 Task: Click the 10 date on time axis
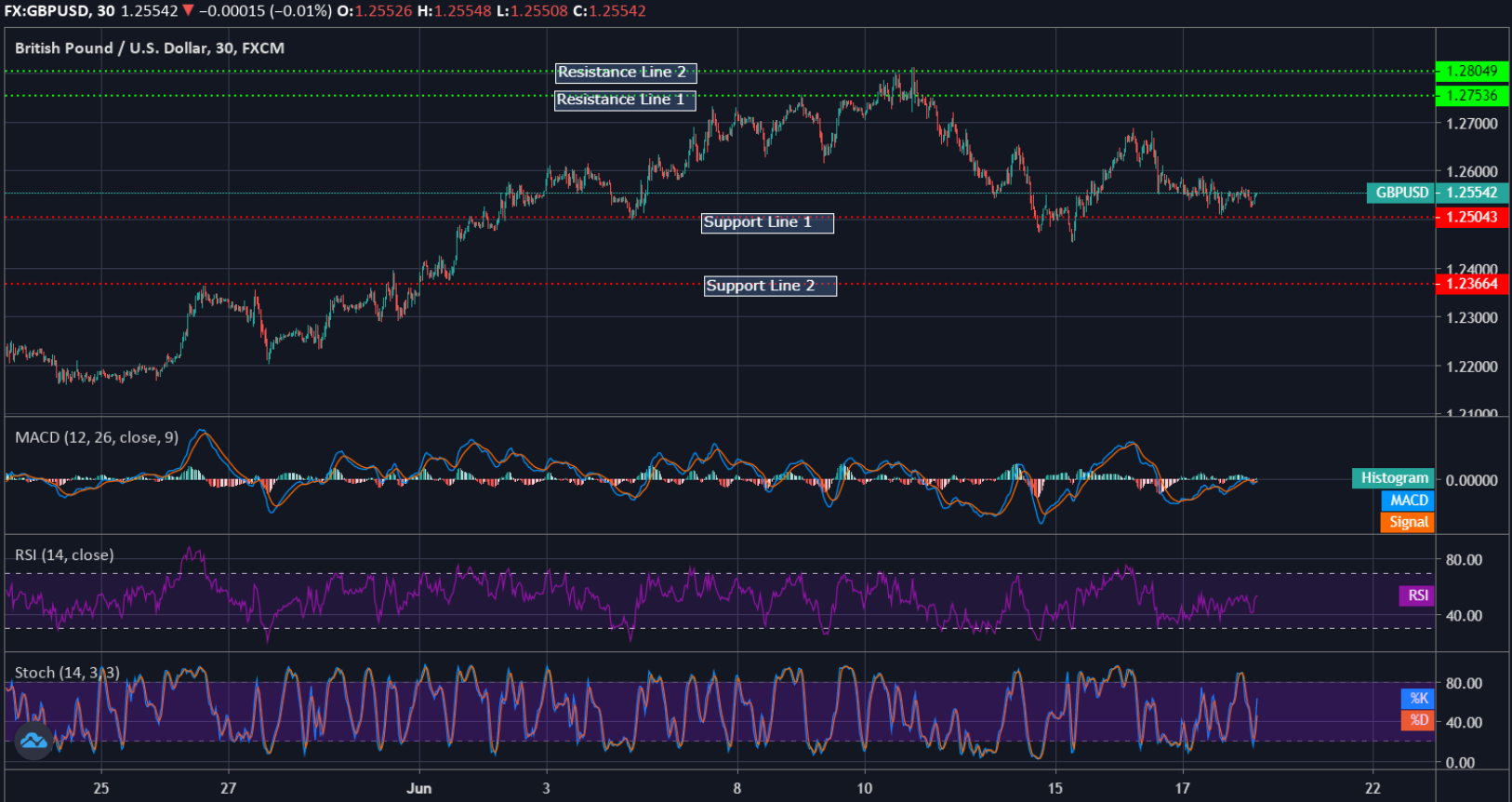[x=865, y=788]
